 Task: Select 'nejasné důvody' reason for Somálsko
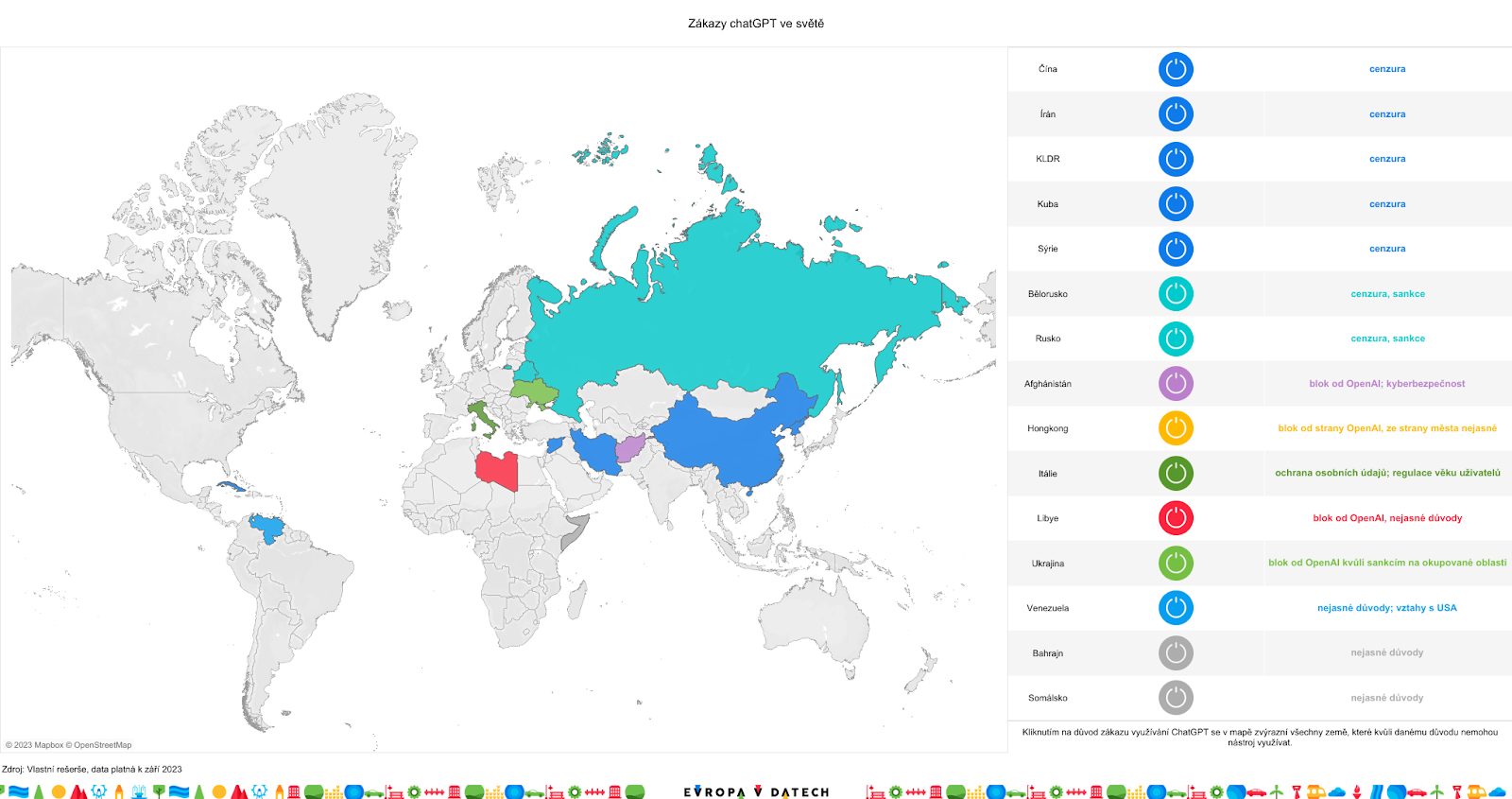(1387, 698)
